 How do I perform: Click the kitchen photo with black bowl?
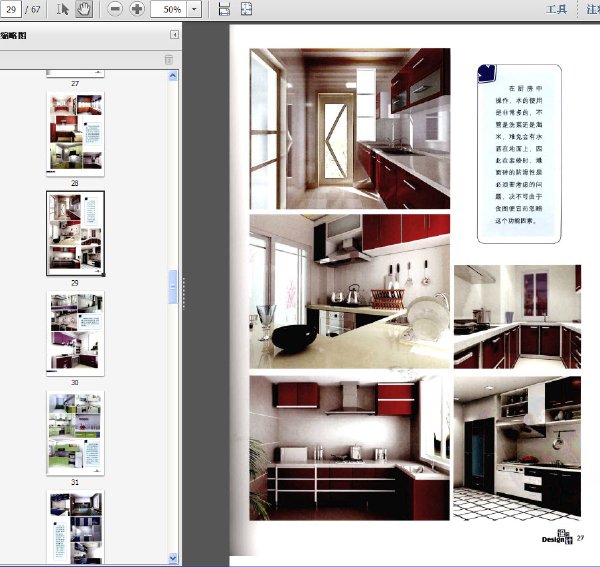350,291
